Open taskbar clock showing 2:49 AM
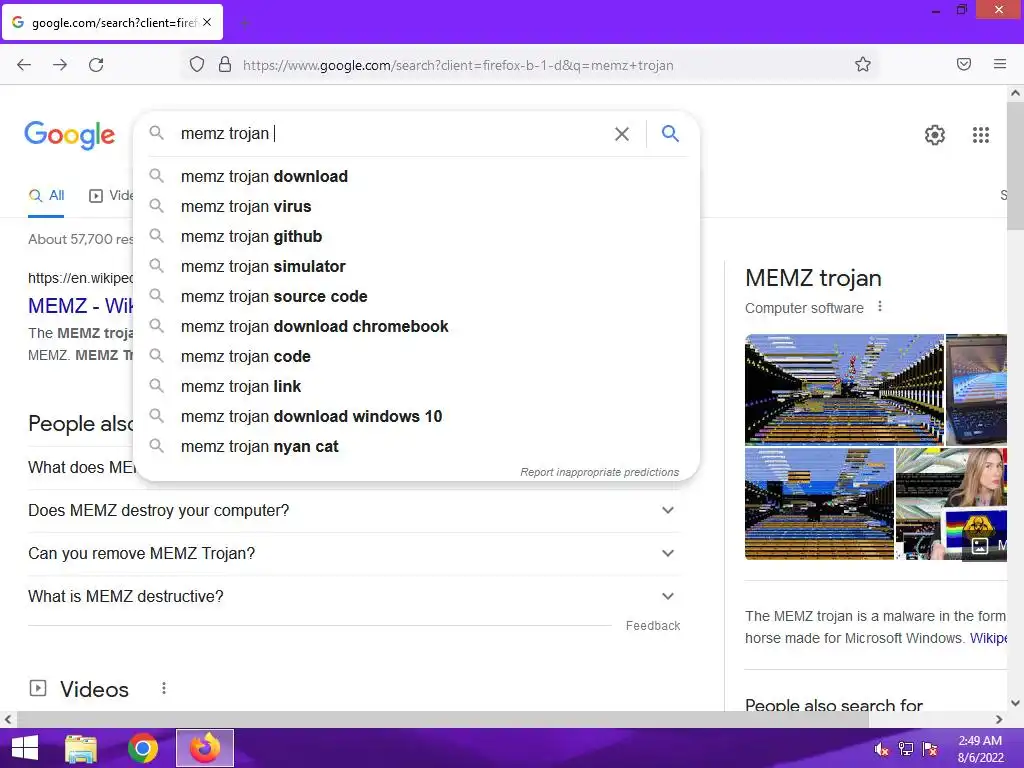Viewport: 1024px width, 768px height. (980, 749)
